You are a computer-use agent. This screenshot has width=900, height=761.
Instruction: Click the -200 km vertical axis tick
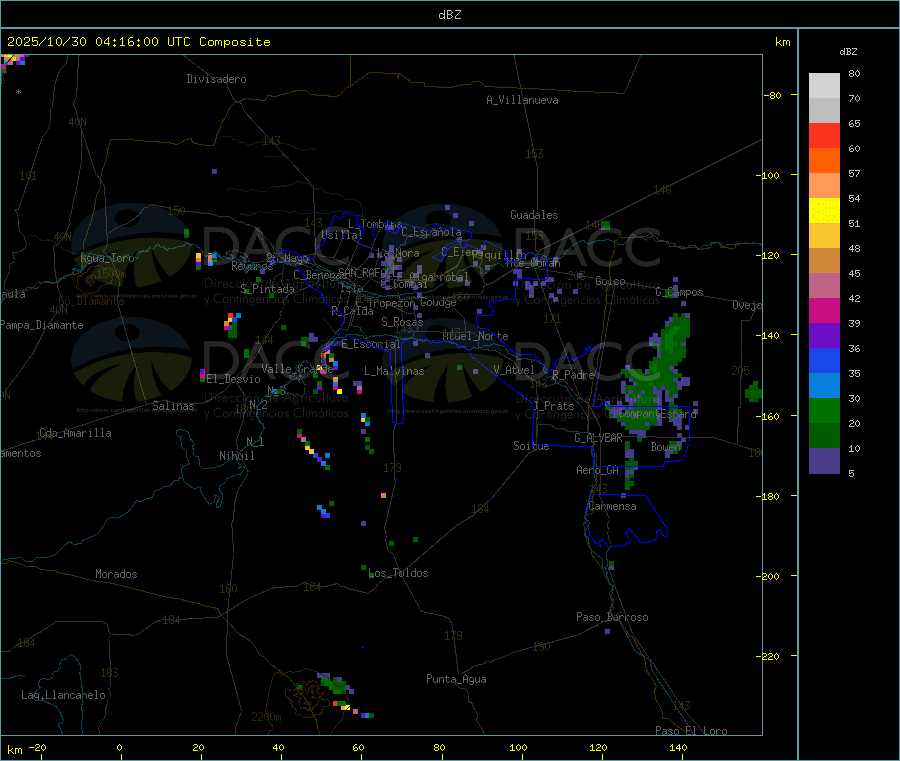767,576
